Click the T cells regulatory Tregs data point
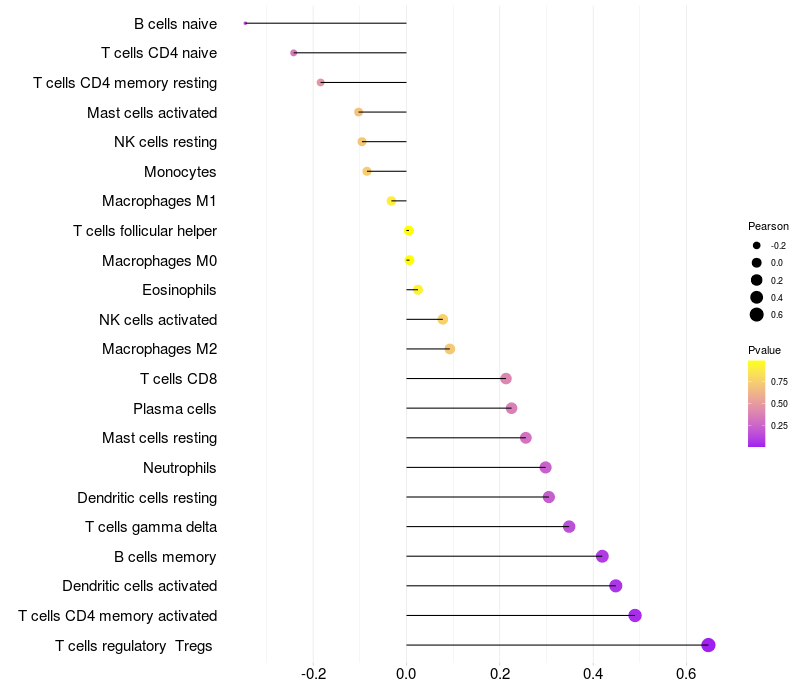The width and height of the screenshot is (800, 700). [708, 645]
